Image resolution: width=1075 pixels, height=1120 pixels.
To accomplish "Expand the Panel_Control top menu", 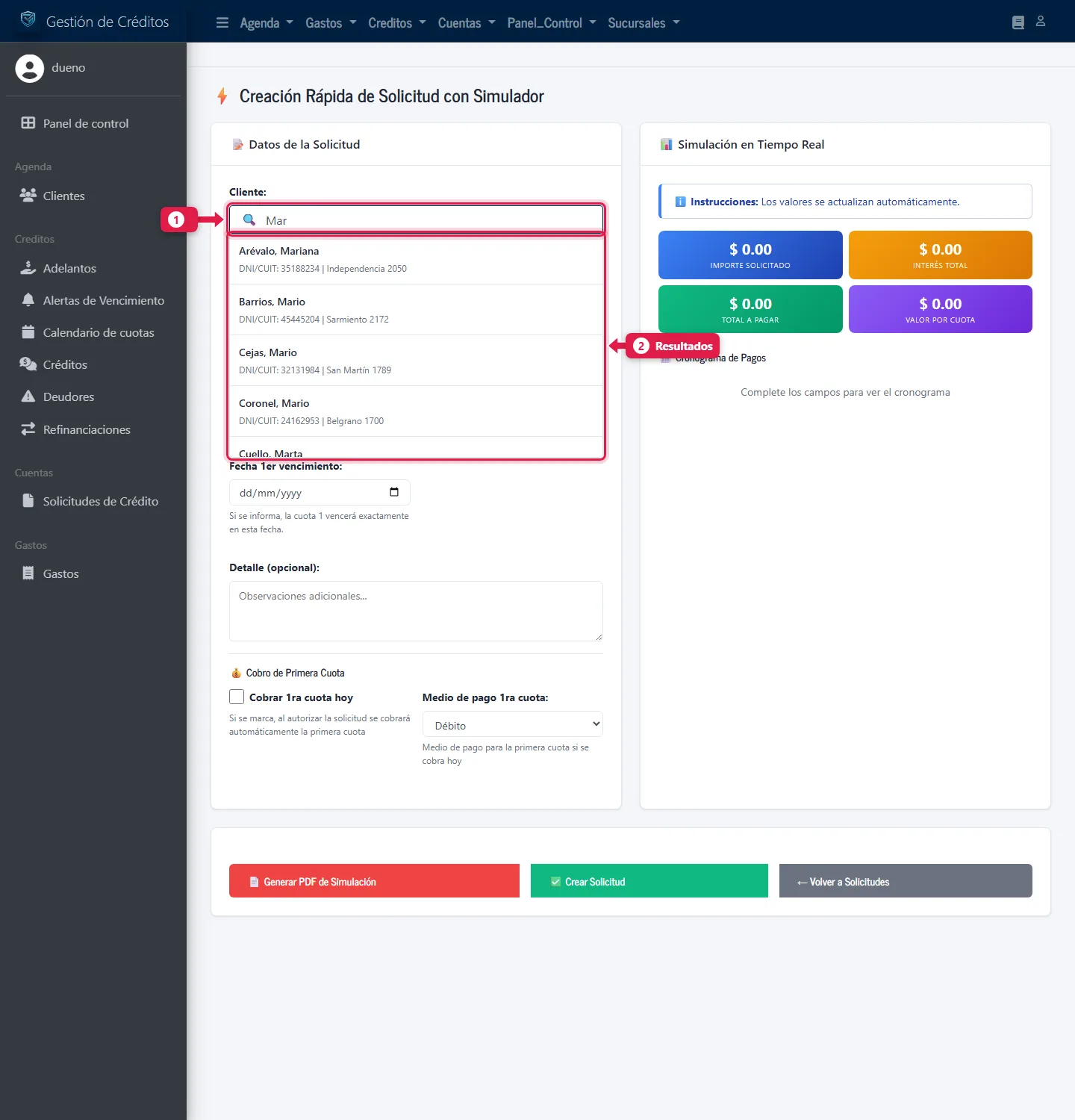I will pos(552,22).
